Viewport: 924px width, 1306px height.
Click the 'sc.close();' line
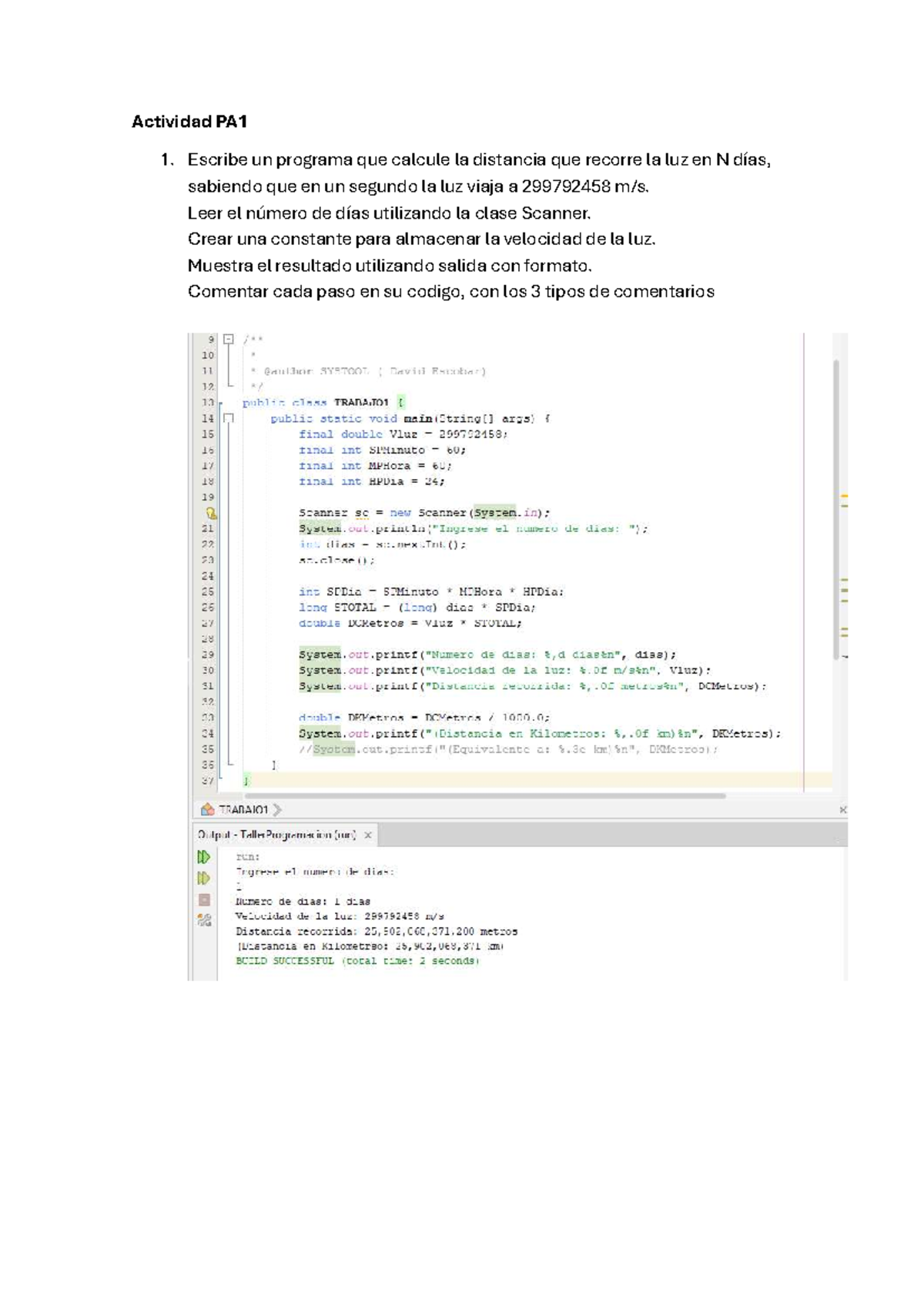point(336,560)
